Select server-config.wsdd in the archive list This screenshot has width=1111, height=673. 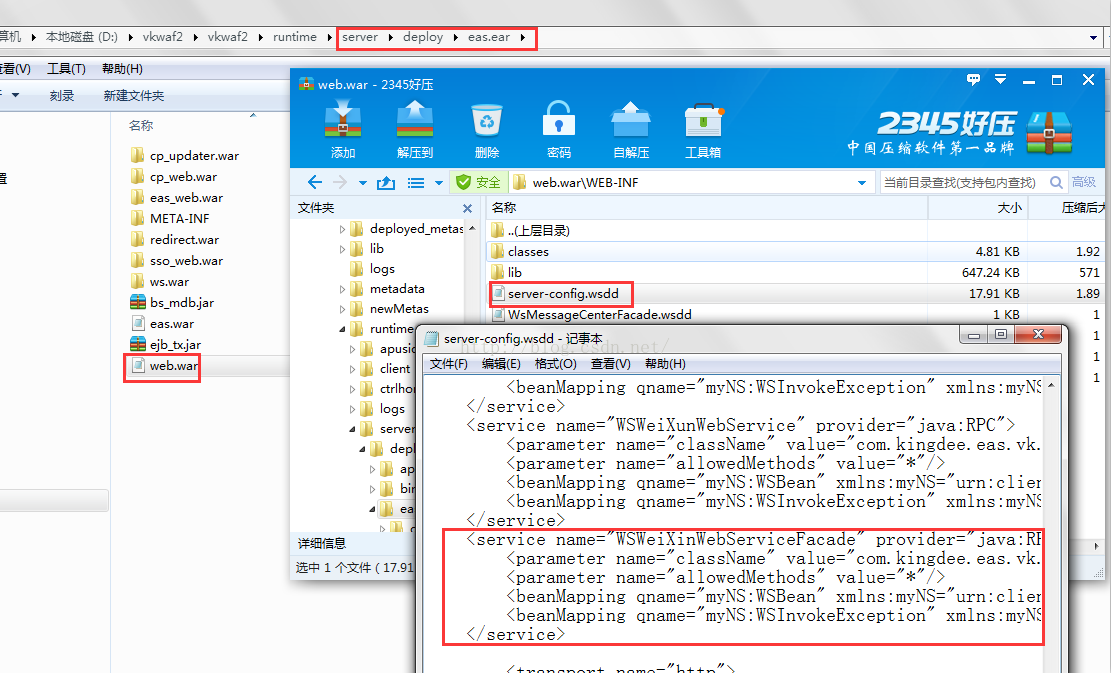(x=563, y=293)
